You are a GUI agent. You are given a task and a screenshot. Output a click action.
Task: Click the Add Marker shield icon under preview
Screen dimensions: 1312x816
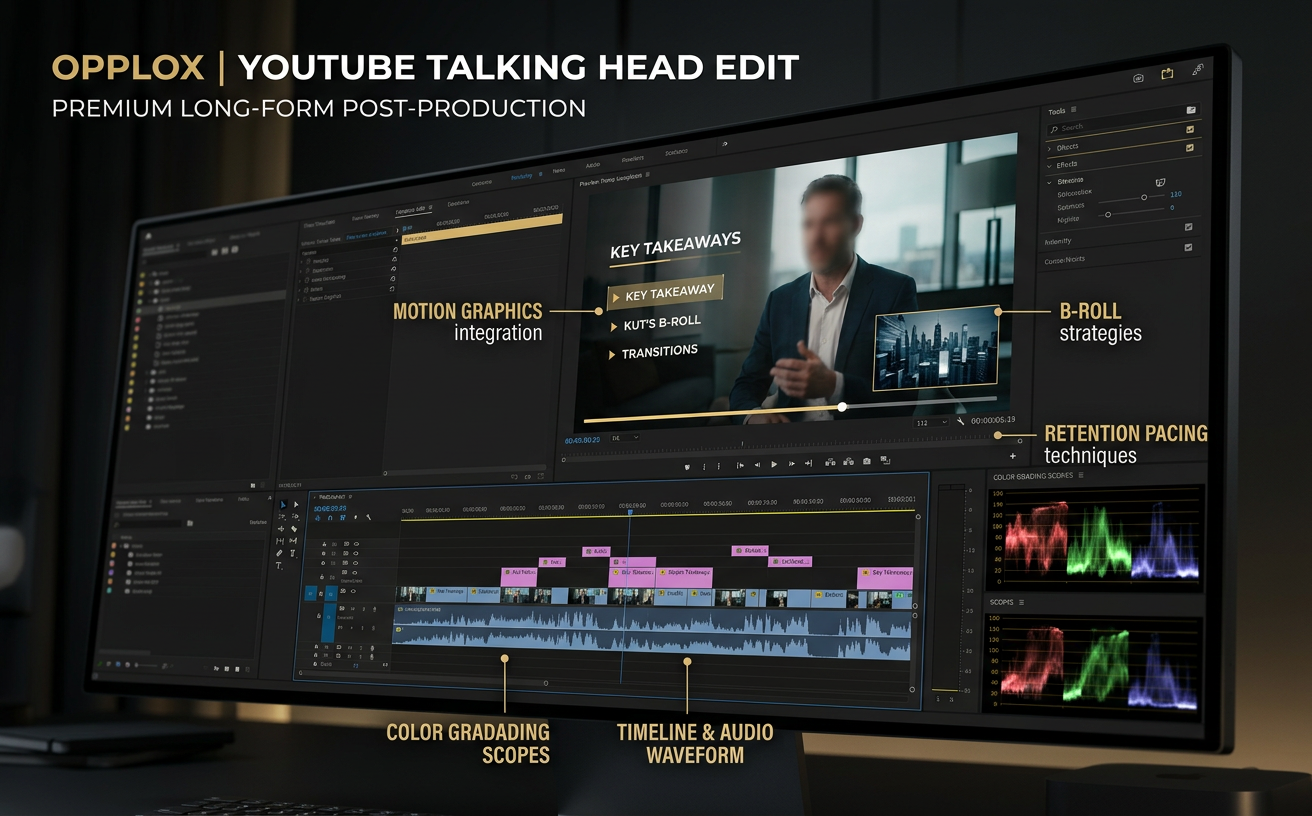[x=687, y=466]
